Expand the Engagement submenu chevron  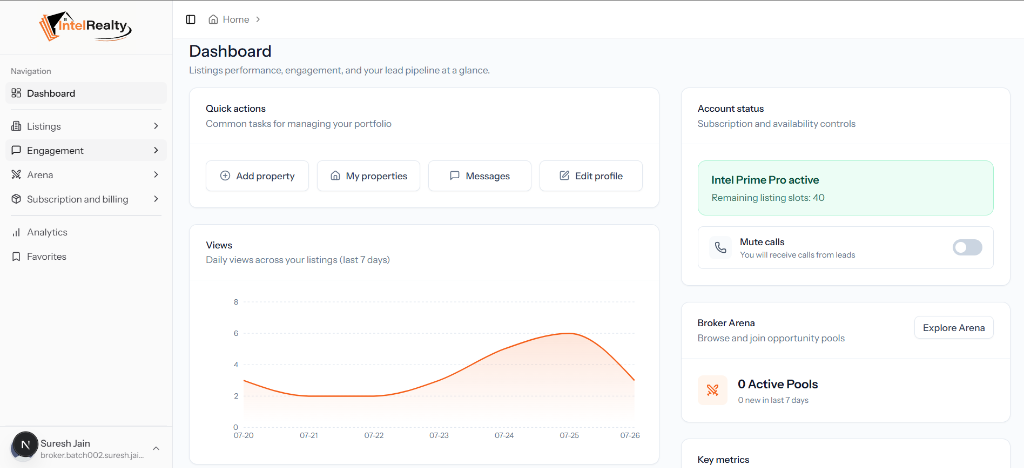click(x=155, y=150)
